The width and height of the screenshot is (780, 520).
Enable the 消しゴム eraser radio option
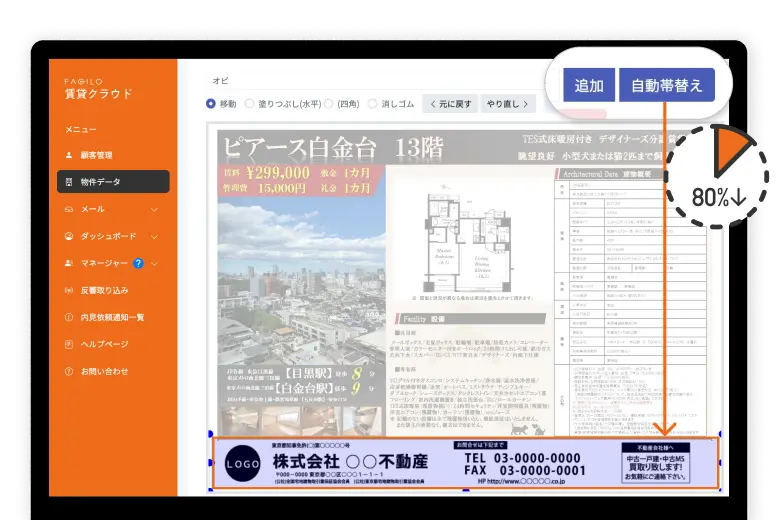click(372, 103)
